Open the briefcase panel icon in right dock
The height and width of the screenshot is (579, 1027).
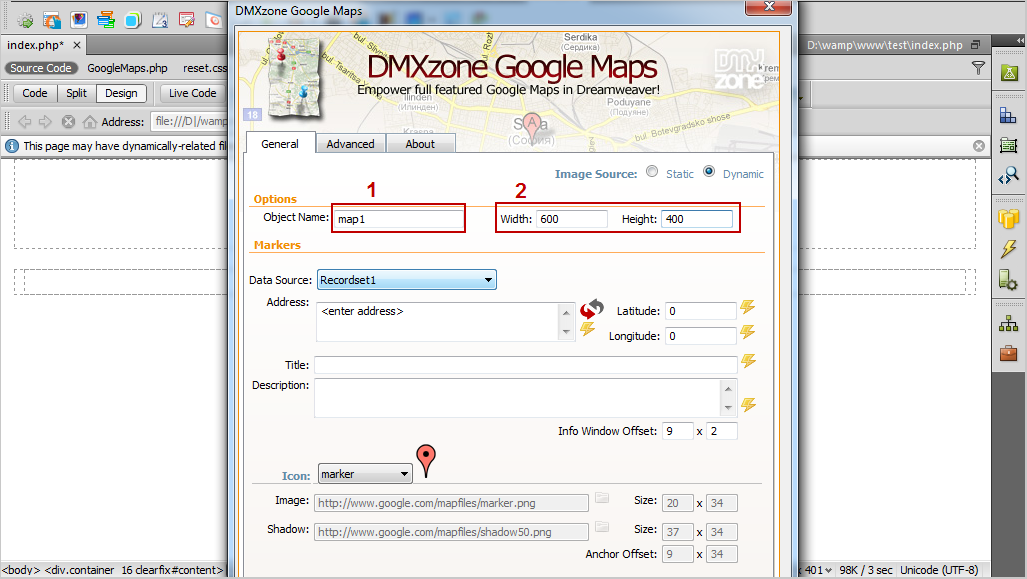[1009, 354]
